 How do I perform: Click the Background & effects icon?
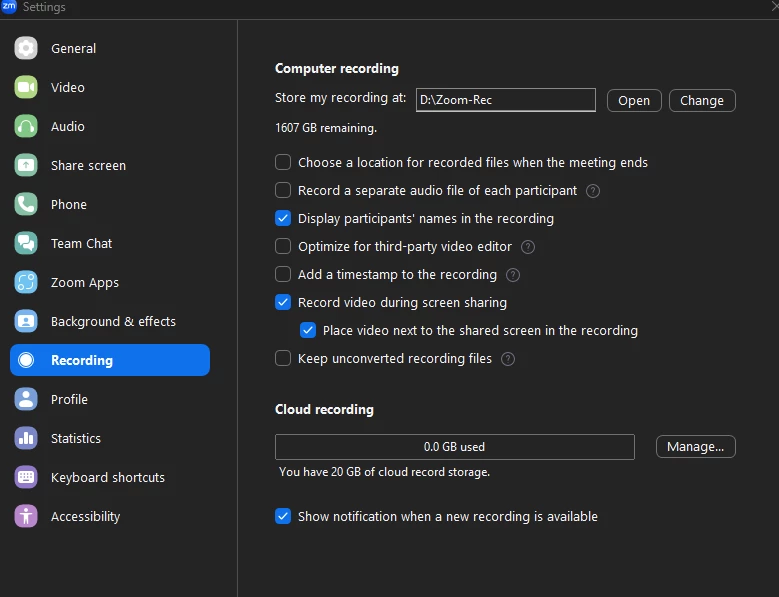point(26,321)
